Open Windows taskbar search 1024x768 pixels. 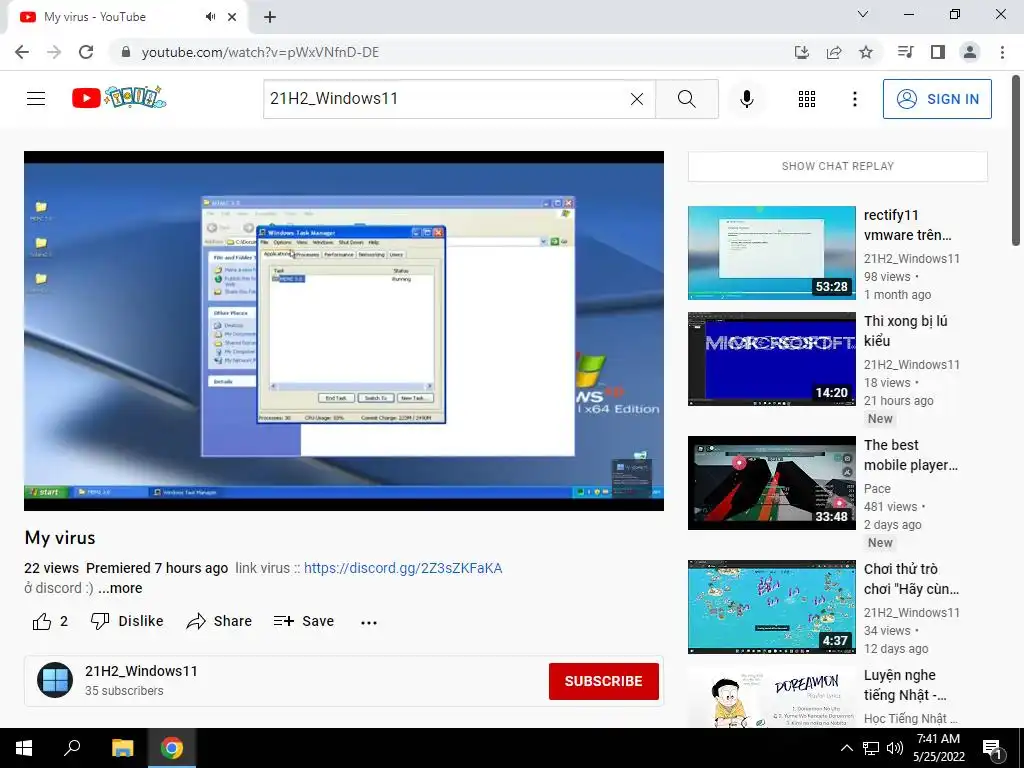point(72,748)
